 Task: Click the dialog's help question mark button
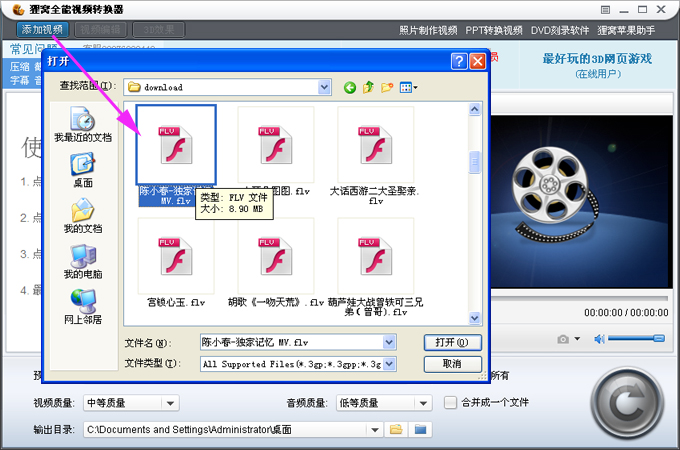pos(458,62)
